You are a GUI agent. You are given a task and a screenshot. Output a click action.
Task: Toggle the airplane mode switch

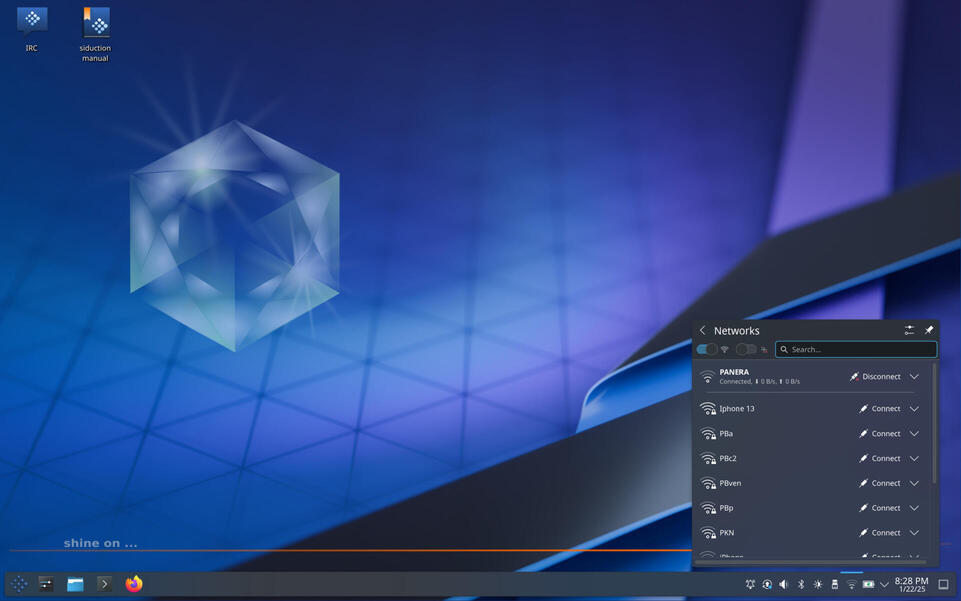746,349
